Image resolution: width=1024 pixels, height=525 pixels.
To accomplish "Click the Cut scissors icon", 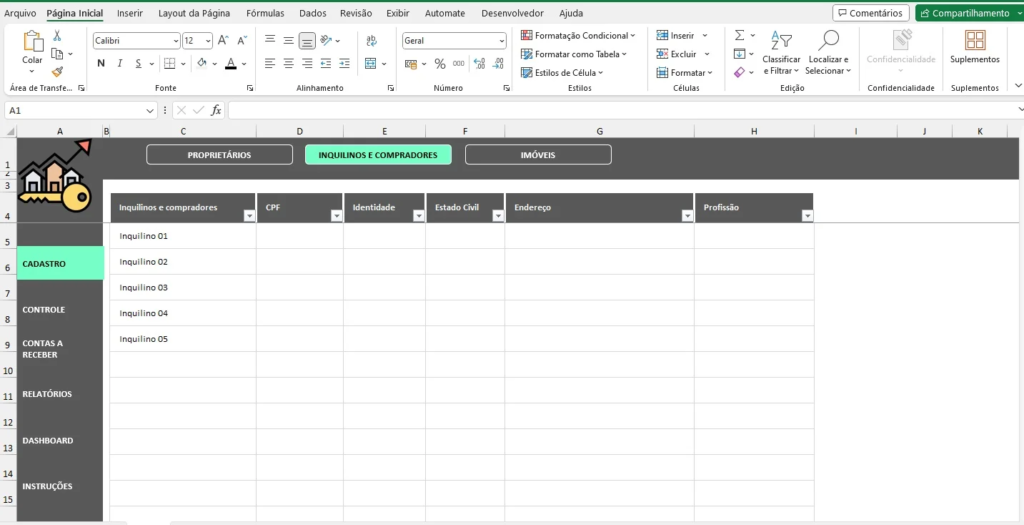I will [x=57, y=35].
